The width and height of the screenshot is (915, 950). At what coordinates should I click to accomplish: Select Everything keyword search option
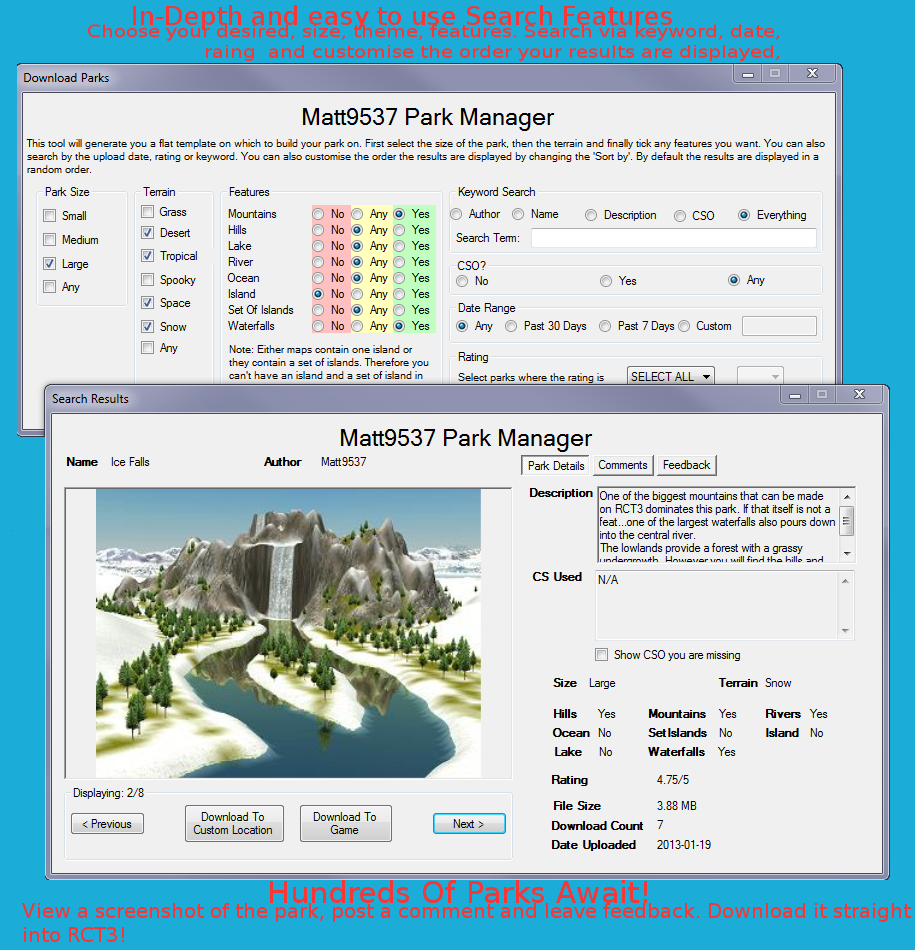click(x=744, y=215)
